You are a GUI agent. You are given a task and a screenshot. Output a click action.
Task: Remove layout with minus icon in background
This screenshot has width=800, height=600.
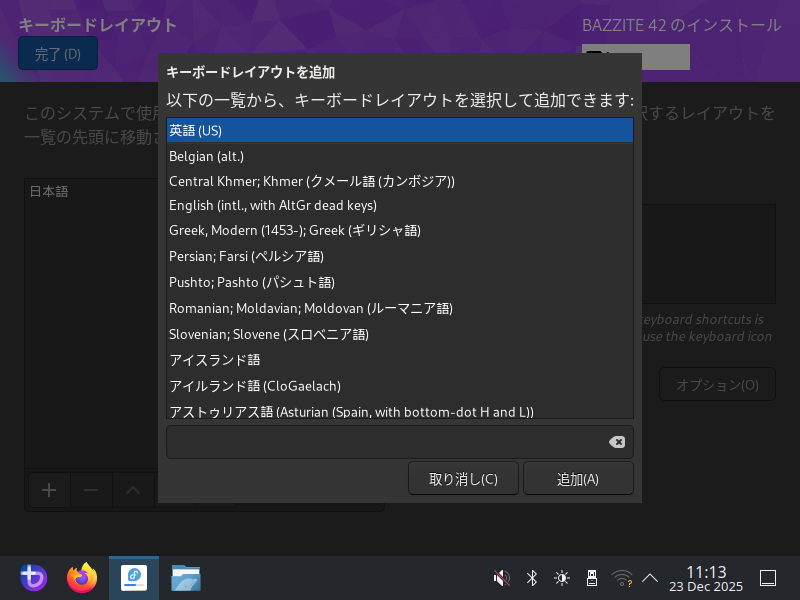point(91,490)
